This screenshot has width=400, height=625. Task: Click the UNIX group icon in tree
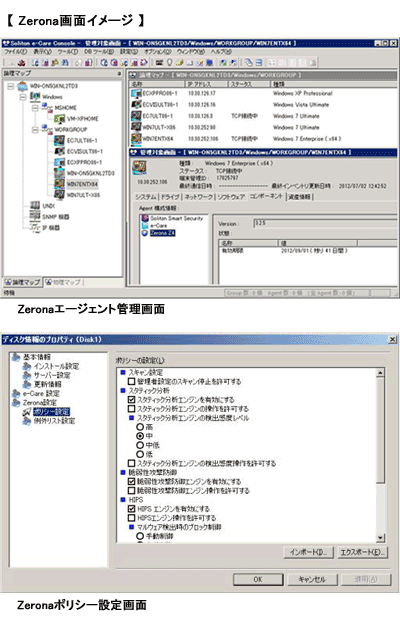35,206
